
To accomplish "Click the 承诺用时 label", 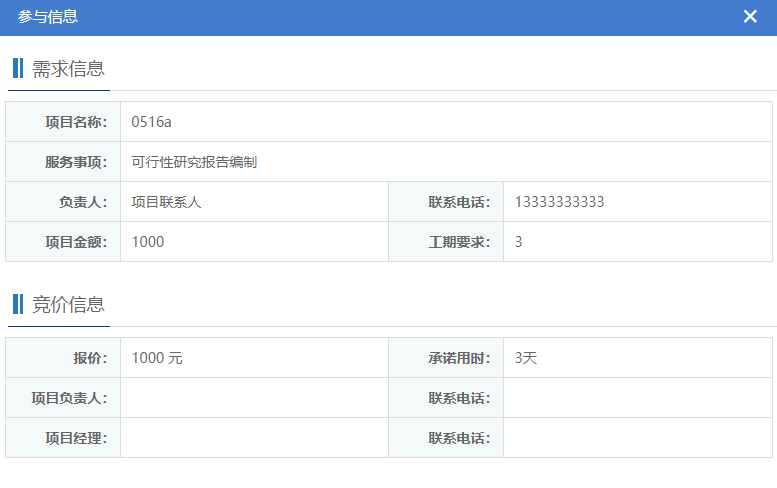I will 459,358.
